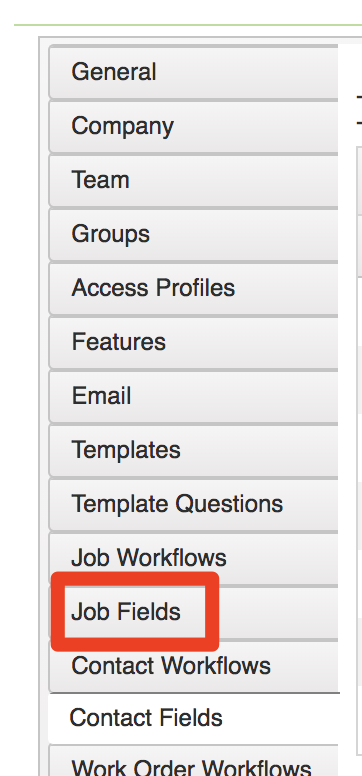Open the Groups settings section
The height and width of the screenshot is (776, 362).
(x=194, y=234)
